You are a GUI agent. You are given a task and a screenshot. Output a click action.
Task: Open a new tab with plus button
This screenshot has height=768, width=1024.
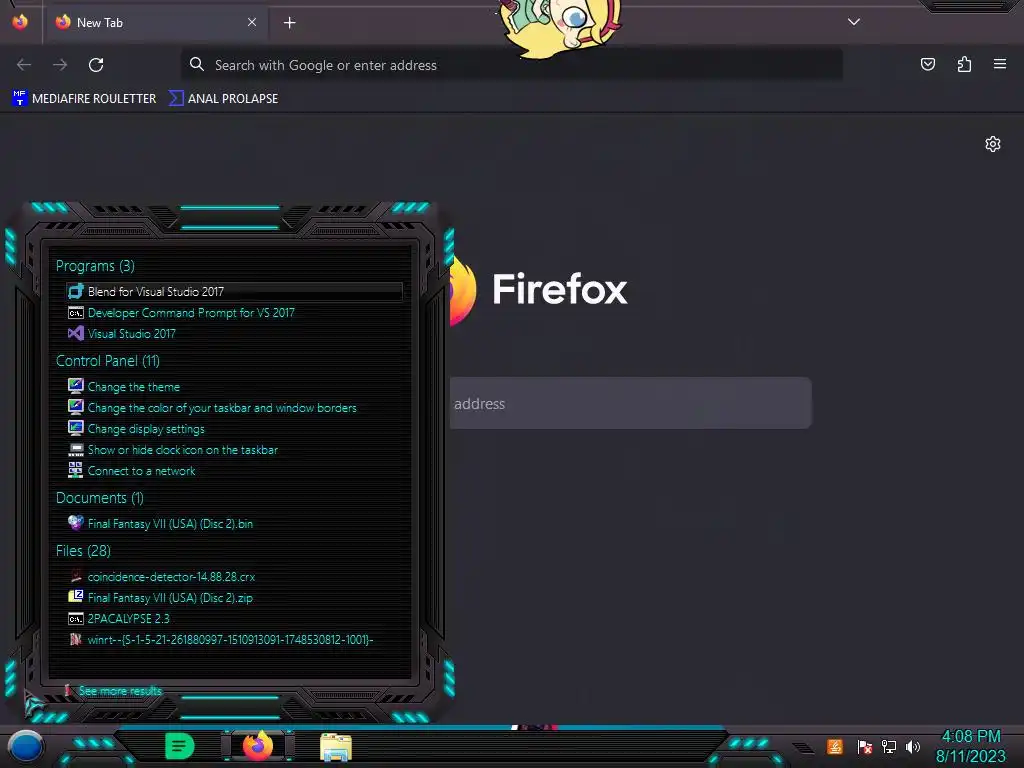[x=290, y=23]
